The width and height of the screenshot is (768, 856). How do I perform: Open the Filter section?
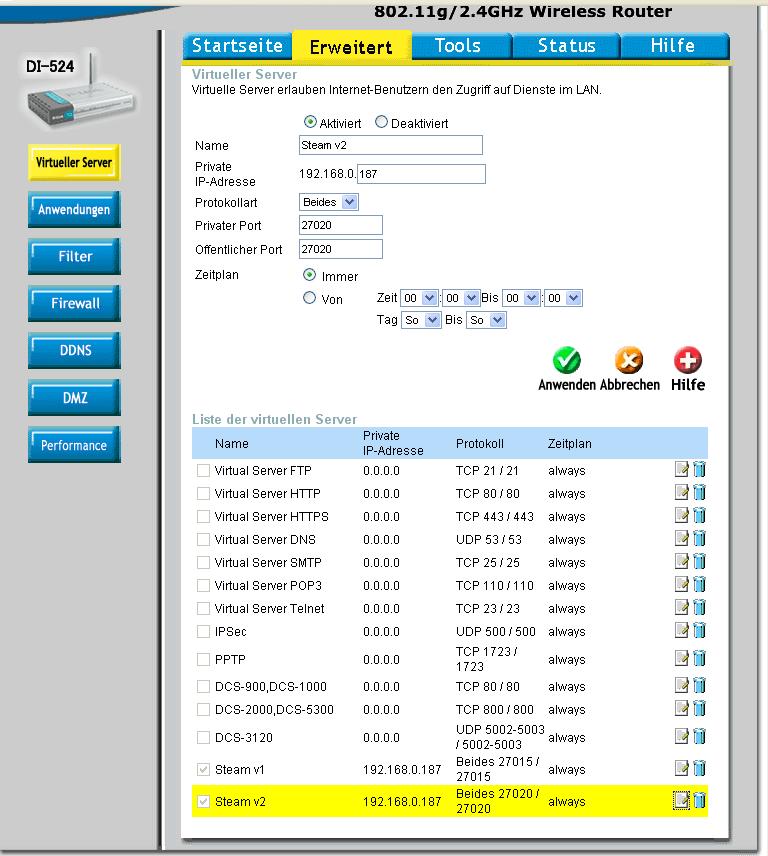pos(74,256)
